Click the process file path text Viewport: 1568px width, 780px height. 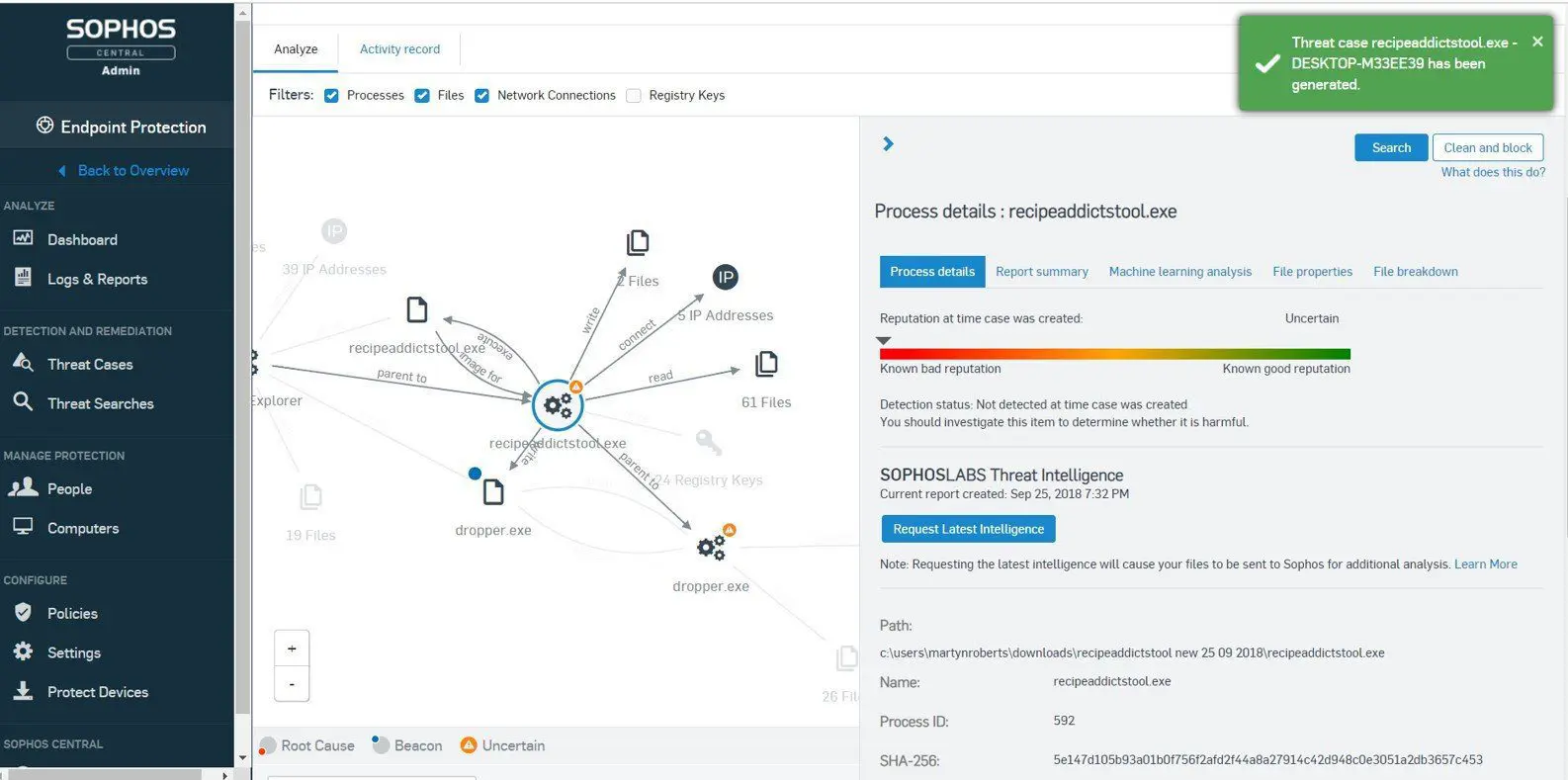point(1132,653)
